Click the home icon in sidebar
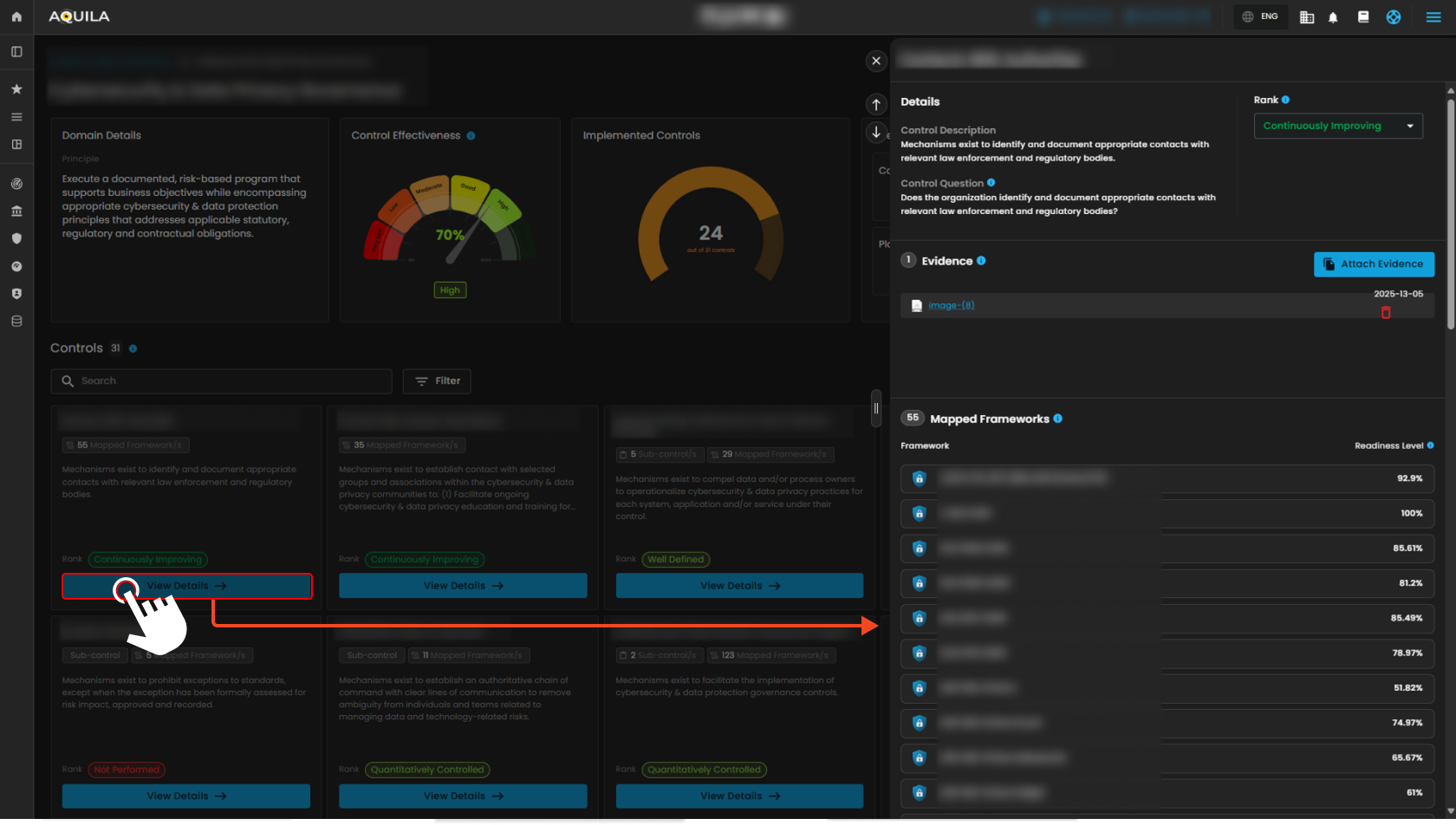 tap(16, 16)
